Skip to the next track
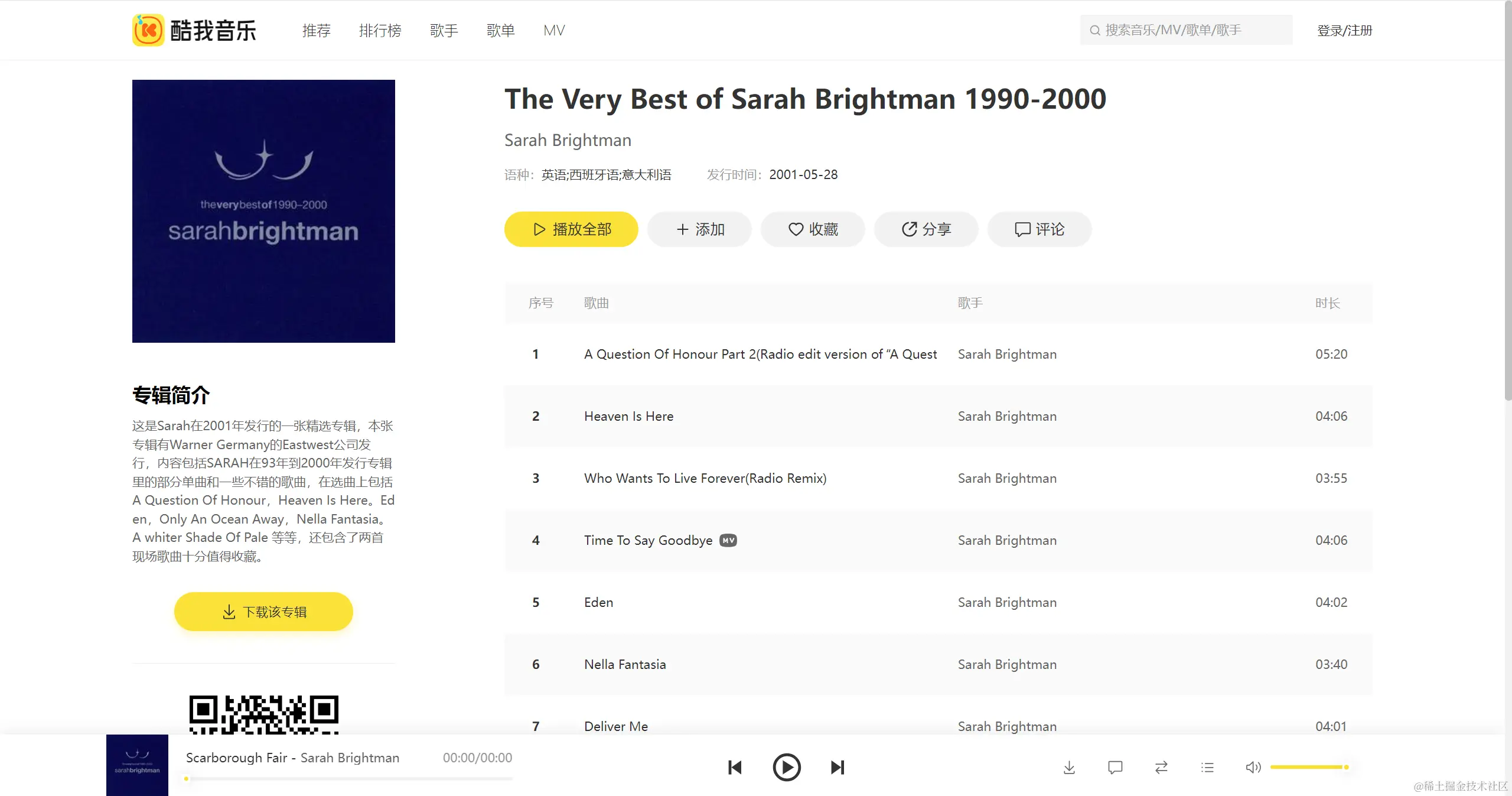The width and height of the screenshot is (1512, 796). [x=838, y=768]
